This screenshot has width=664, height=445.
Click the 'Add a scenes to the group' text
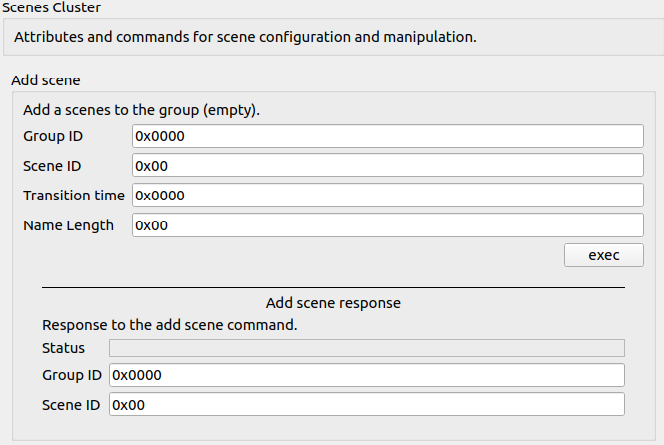pyautogui.click(x=141, y=110)
